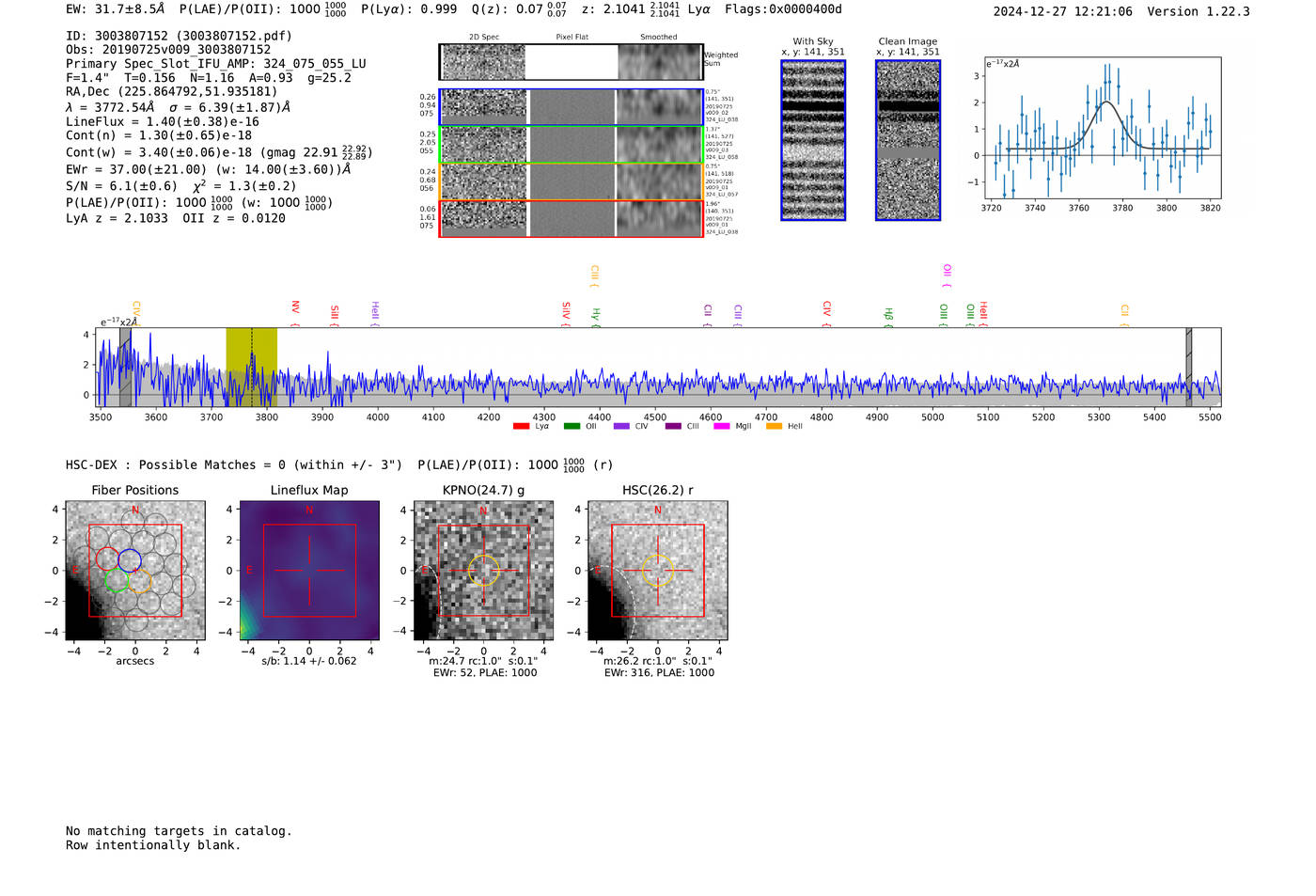The image size is (1316, 896).
Task: Click the Smoothed column header
Action: click(x=658, y=38)
